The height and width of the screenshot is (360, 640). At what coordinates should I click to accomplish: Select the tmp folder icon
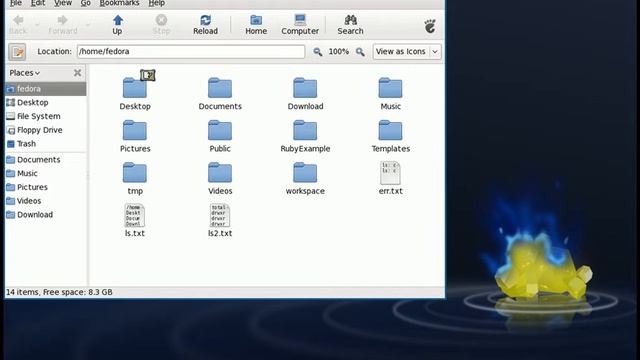tap(135, 173)
